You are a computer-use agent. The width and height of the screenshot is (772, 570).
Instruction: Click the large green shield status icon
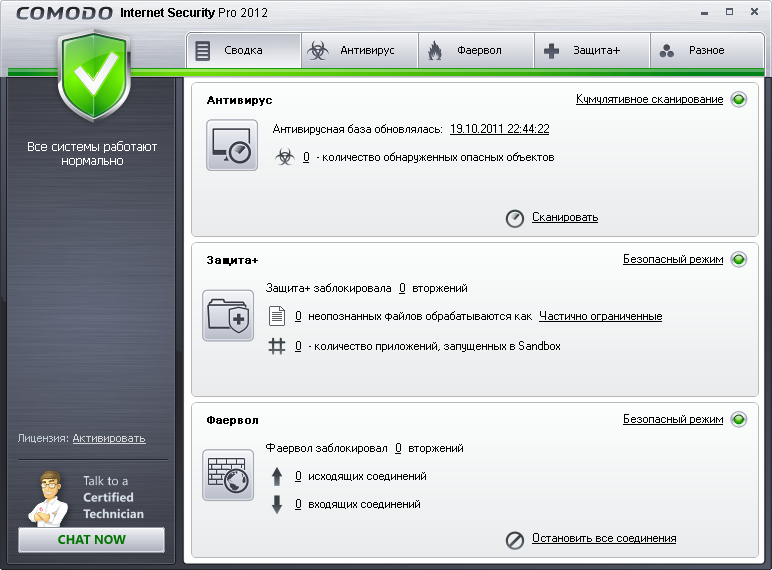(x=94, y=75)
